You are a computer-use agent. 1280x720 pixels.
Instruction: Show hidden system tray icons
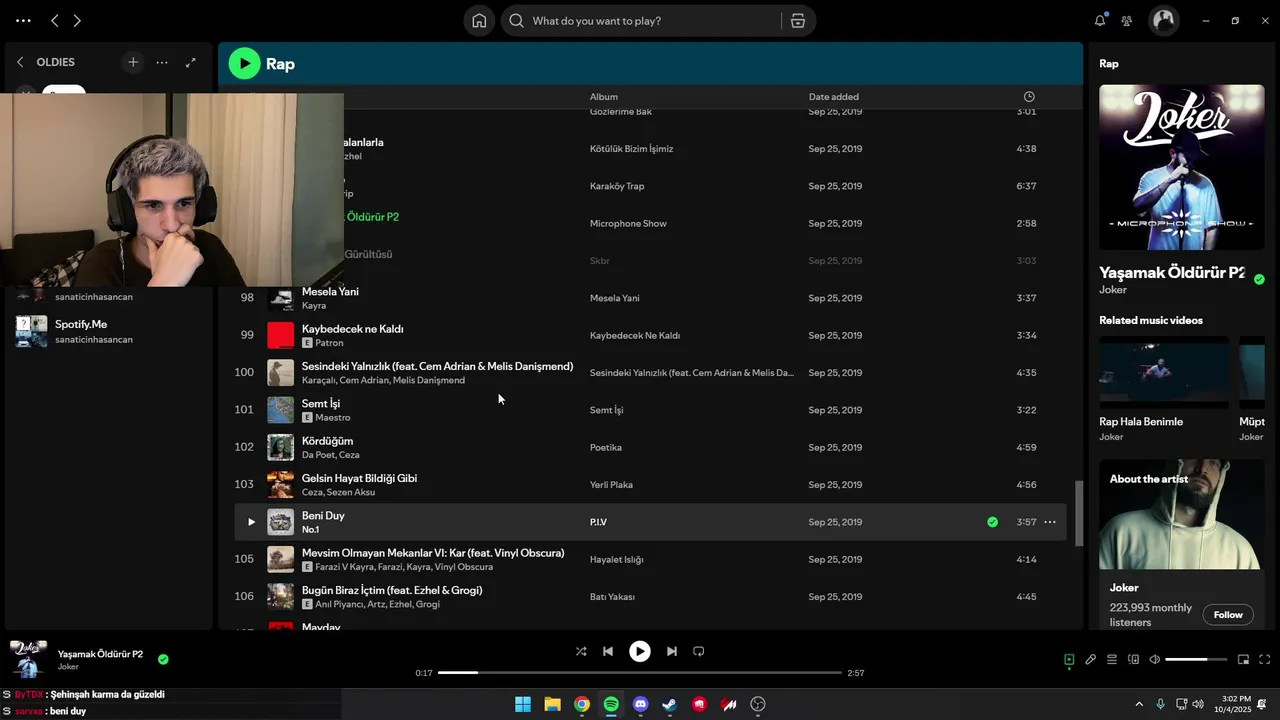point(1138,704)
